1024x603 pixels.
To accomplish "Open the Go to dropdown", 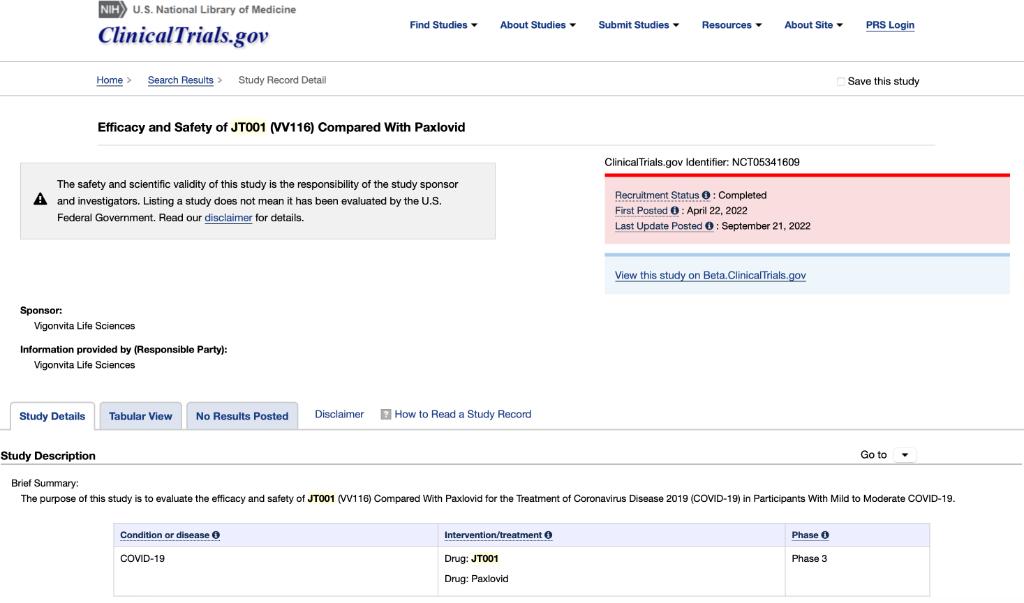I will point(904,455).
